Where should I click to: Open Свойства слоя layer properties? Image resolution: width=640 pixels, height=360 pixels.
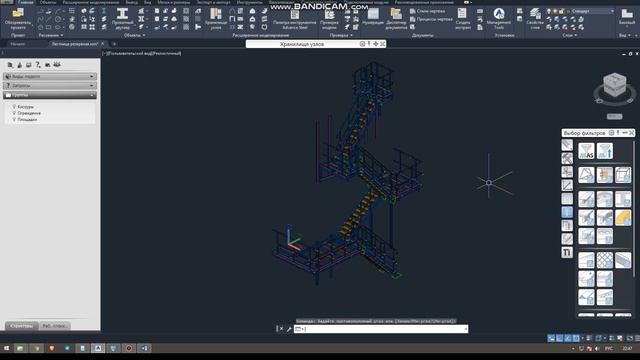535,19
